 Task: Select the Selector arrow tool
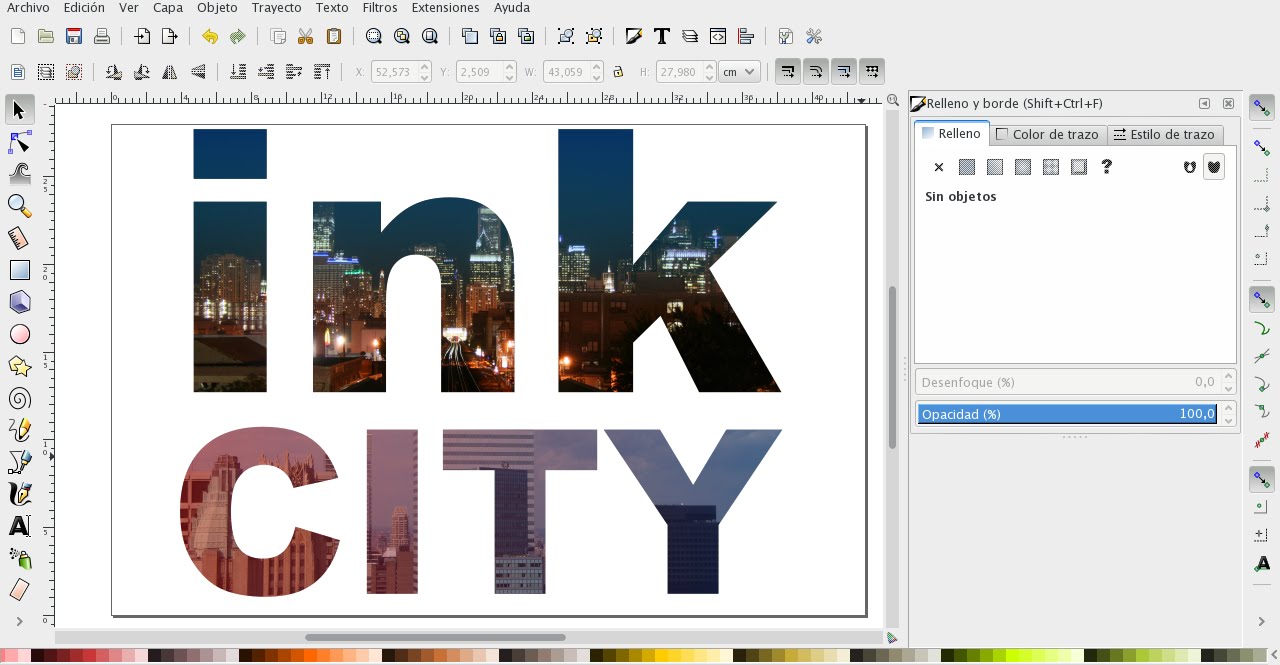click(19, 109)
